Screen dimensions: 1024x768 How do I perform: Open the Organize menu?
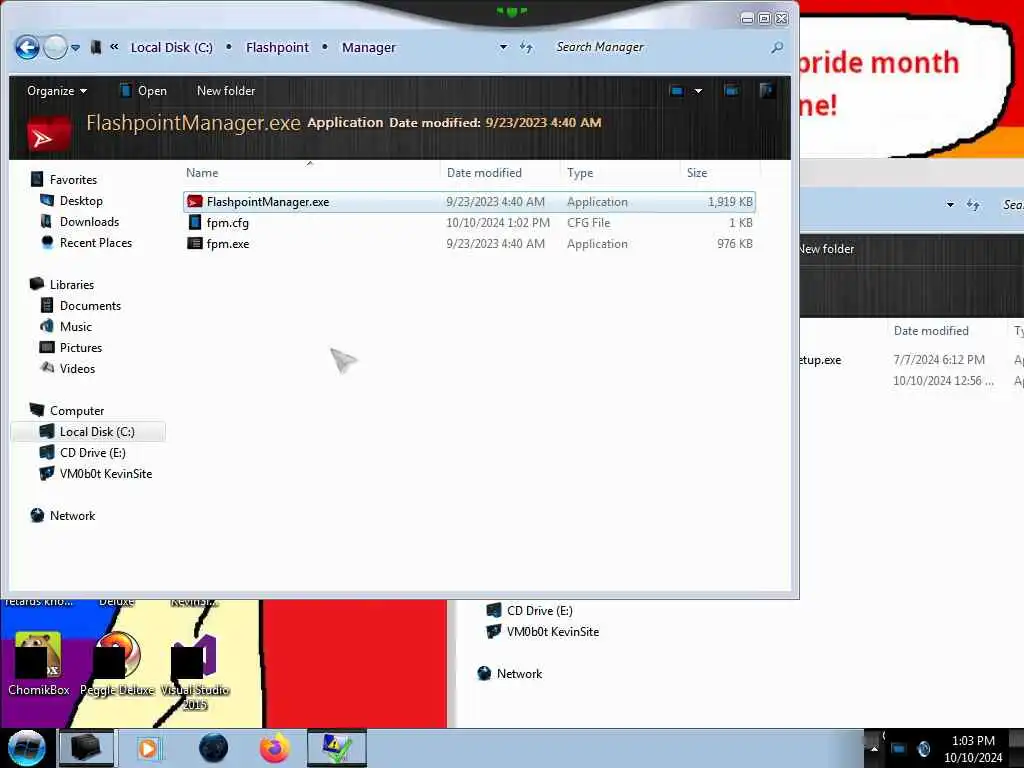point(57,91)
